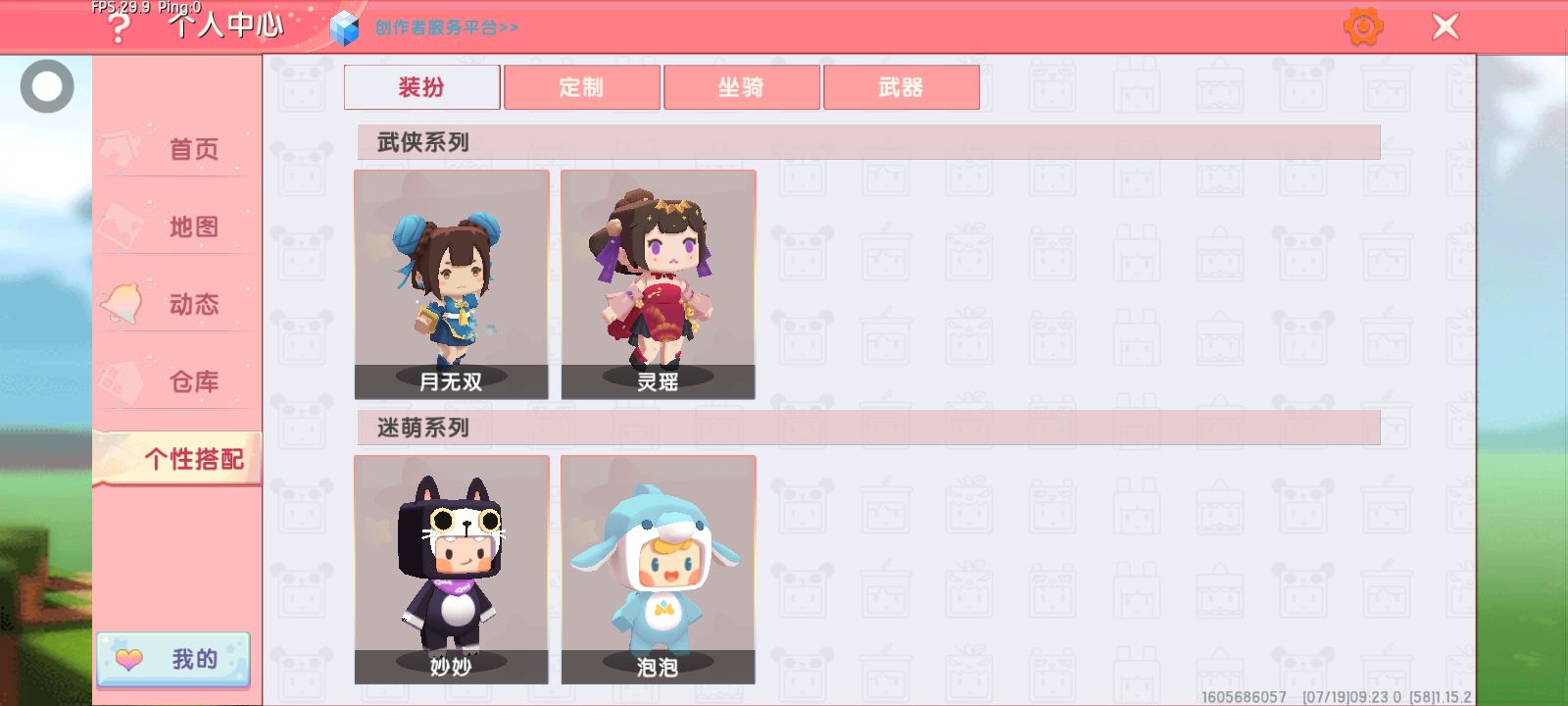
Task: Open the orange settings gear
Action: click(x=1363, y=26)
